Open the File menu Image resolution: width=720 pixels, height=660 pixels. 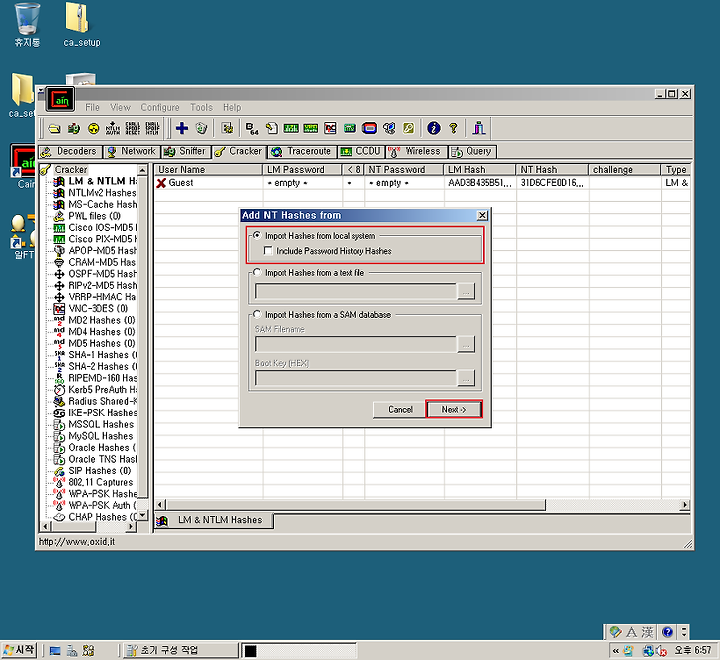(92, 107)
